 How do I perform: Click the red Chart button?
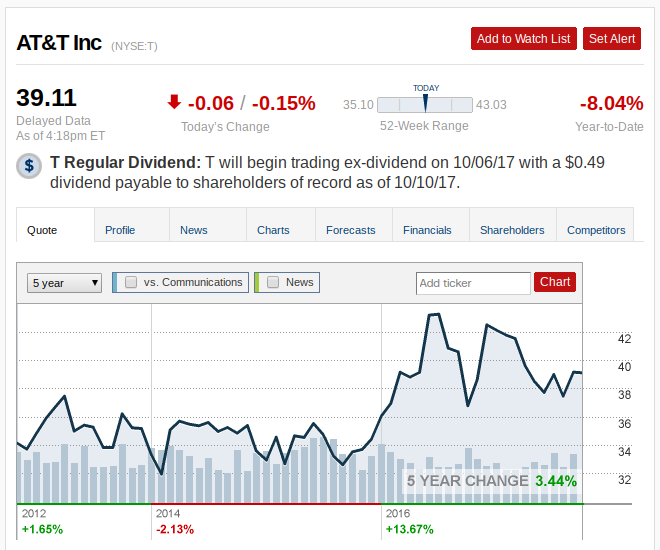(x=555, y=282)
